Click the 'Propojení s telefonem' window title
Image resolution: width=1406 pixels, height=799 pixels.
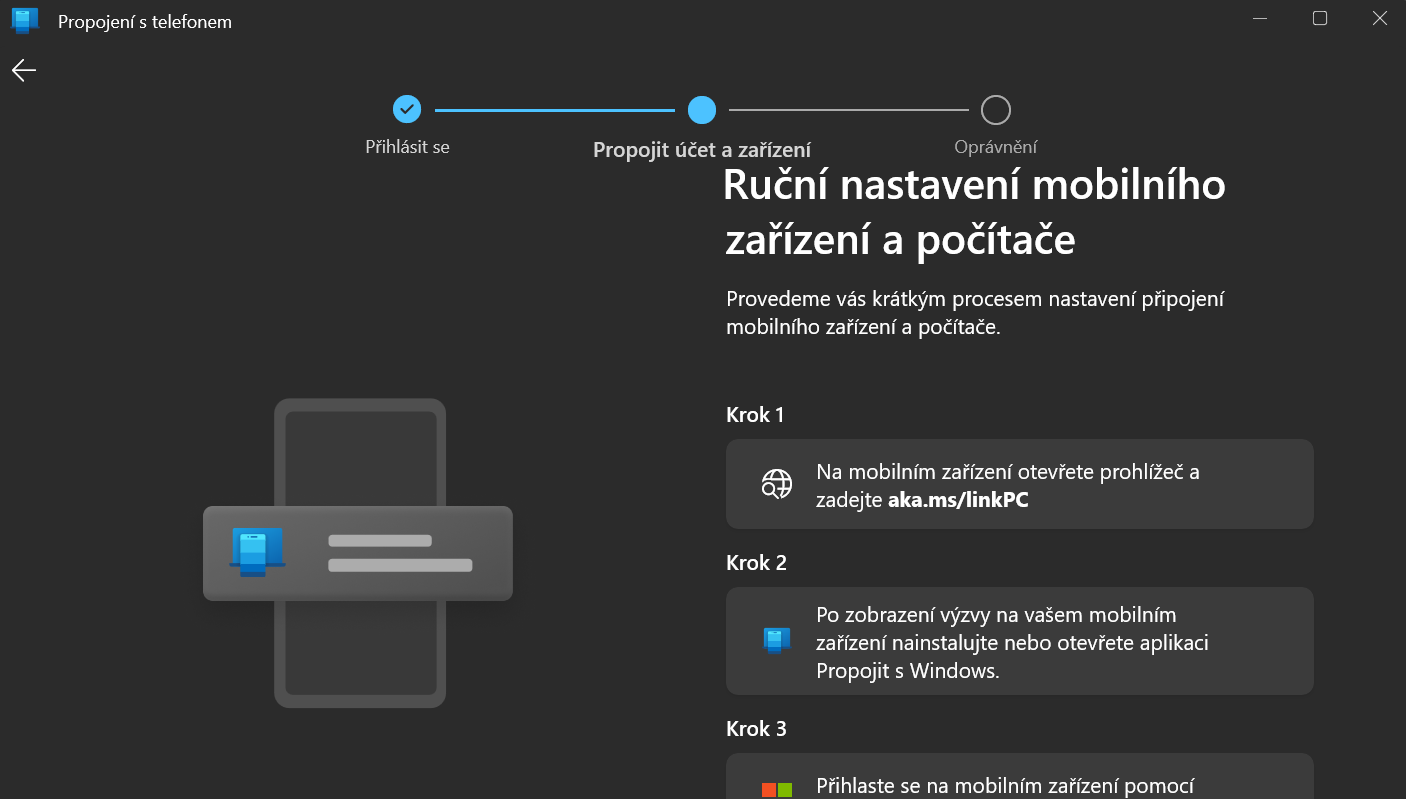(145, 21)
